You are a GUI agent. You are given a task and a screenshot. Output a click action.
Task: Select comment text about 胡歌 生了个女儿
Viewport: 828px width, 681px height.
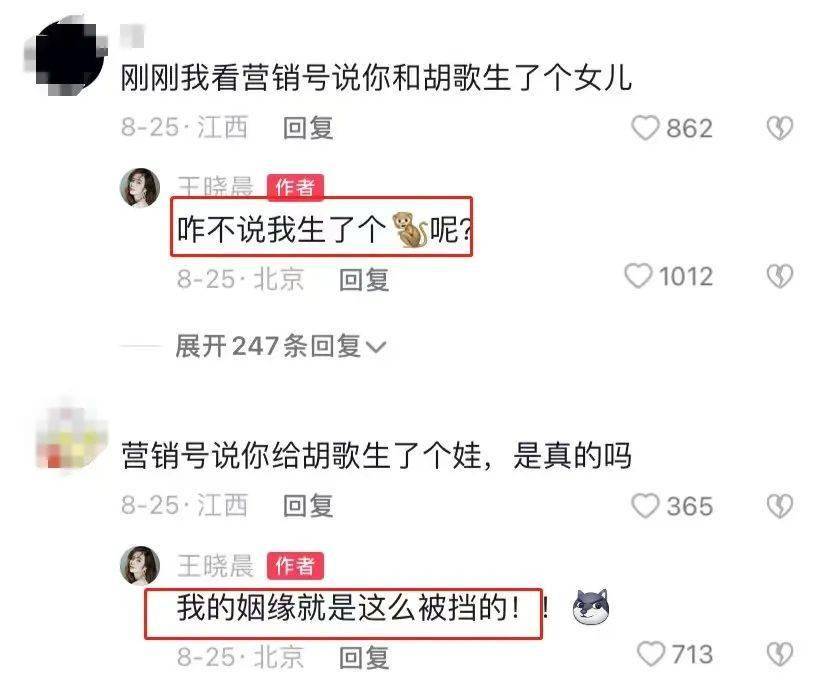coord(376,78)
